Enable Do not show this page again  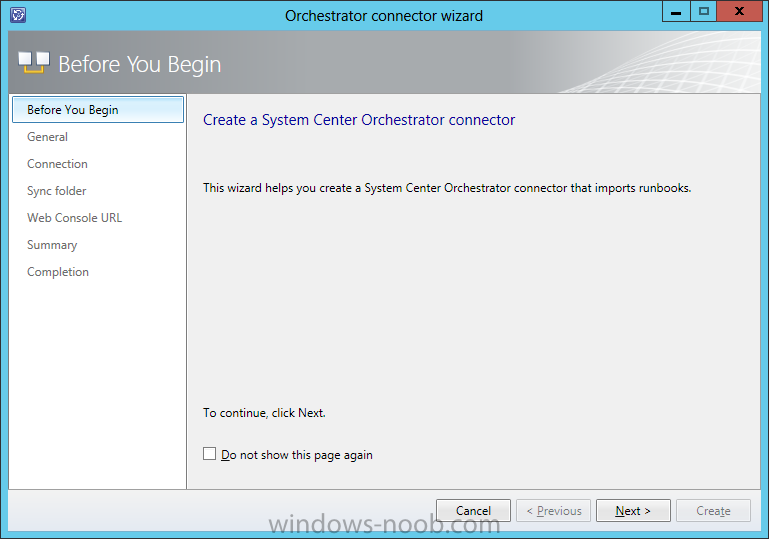(x=209, y=454)
